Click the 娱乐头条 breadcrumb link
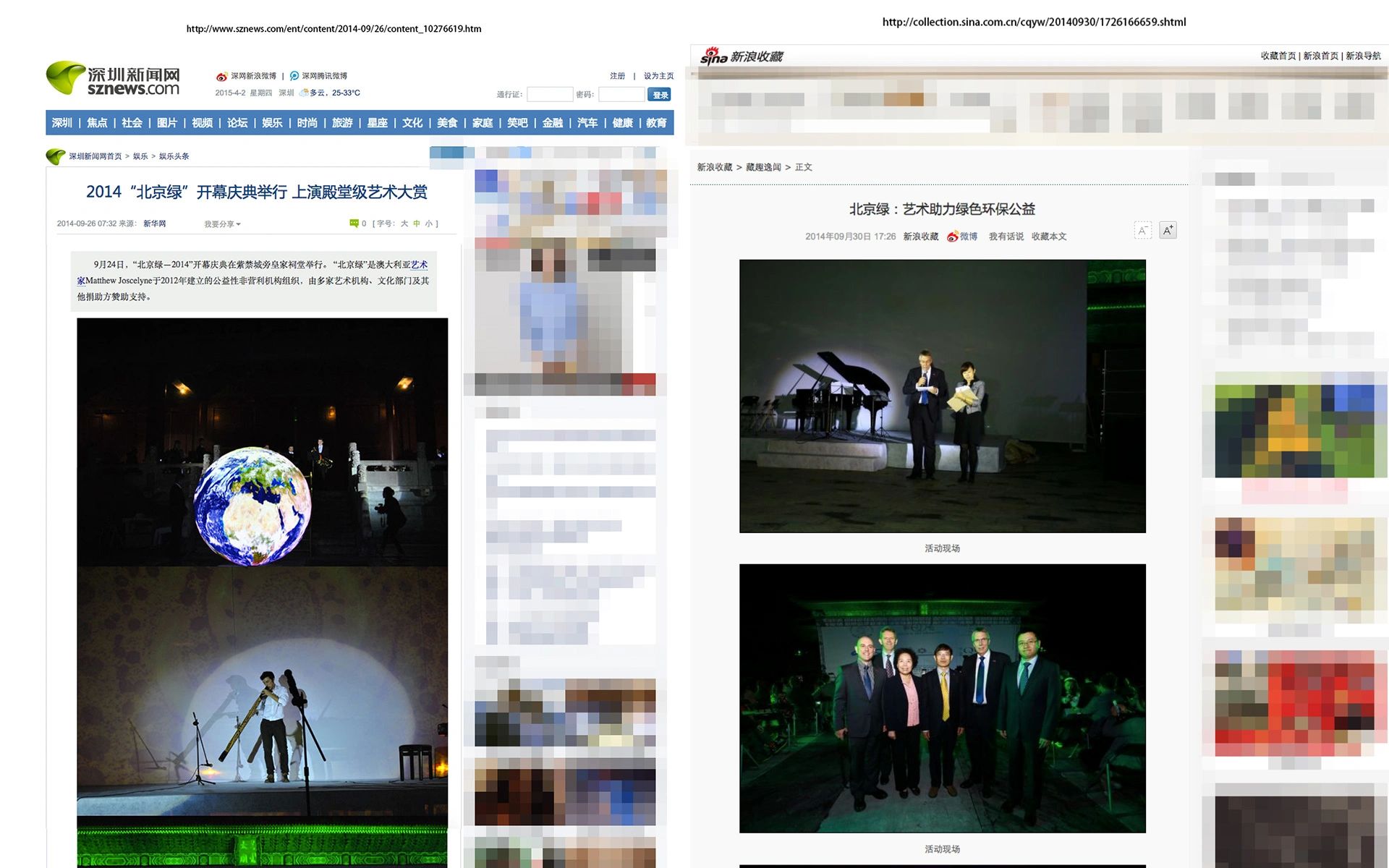 tap(174, 156)
